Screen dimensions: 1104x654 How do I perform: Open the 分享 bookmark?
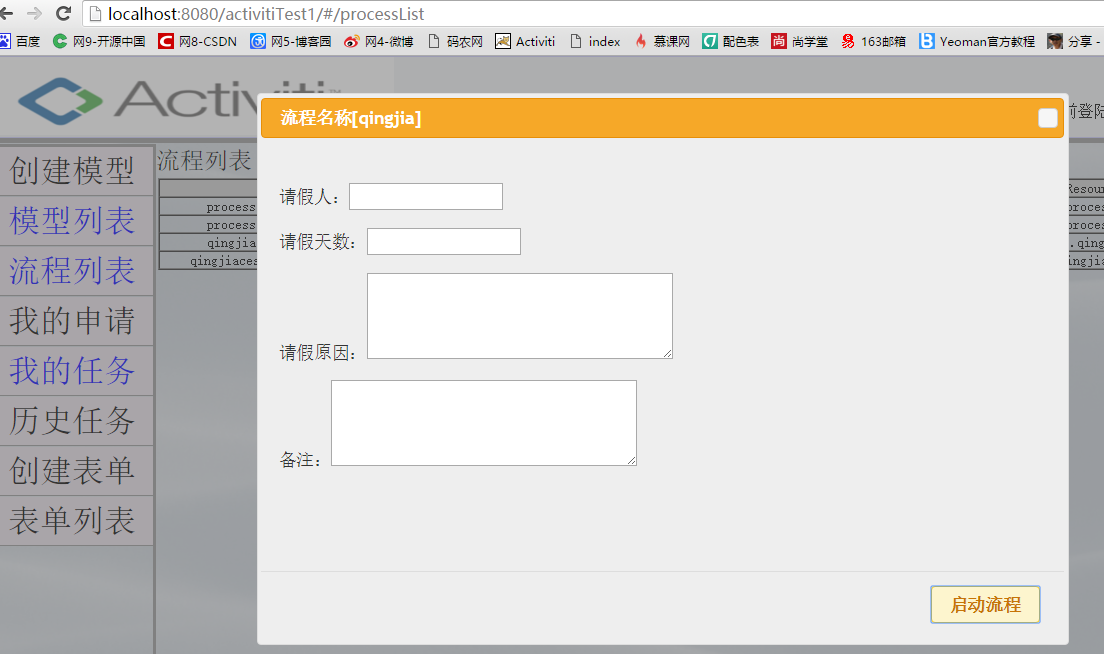coord(1074,42)
